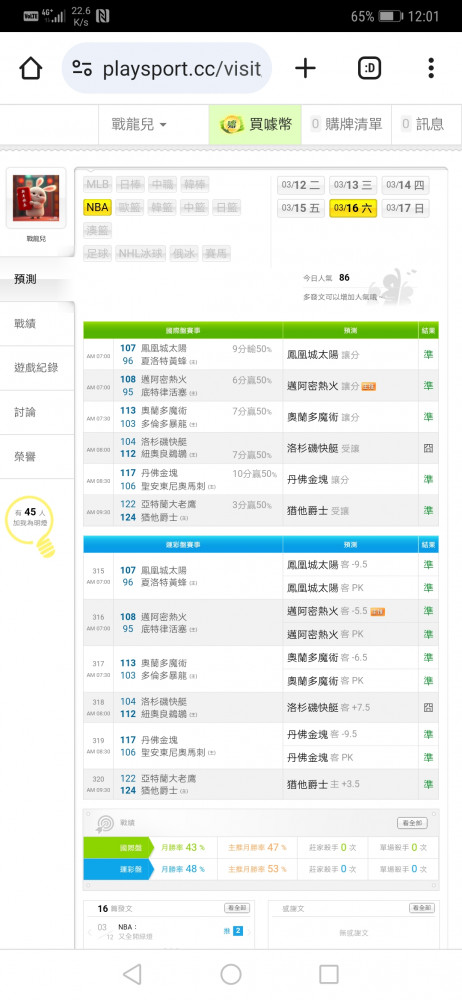462x1000 pixels.
Task: Click the 丹佛金塊 客 -9.5 prediction
Action: 322,734
